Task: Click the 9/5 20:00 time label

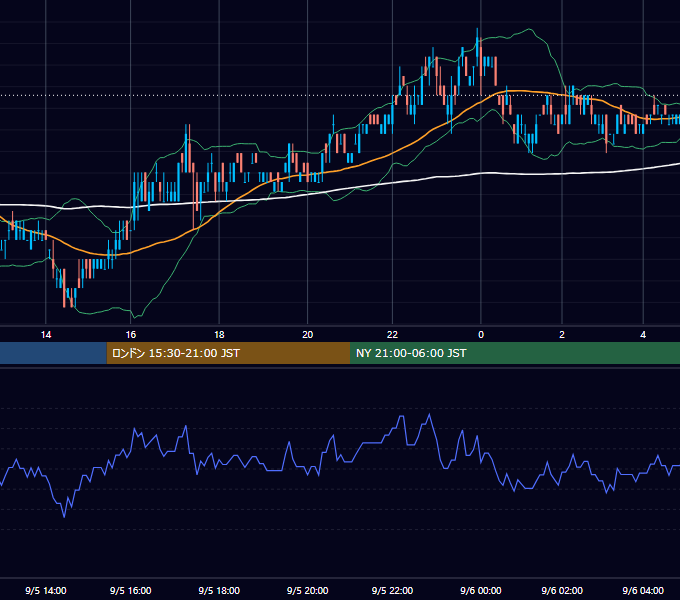Action: tap(307, 590)
